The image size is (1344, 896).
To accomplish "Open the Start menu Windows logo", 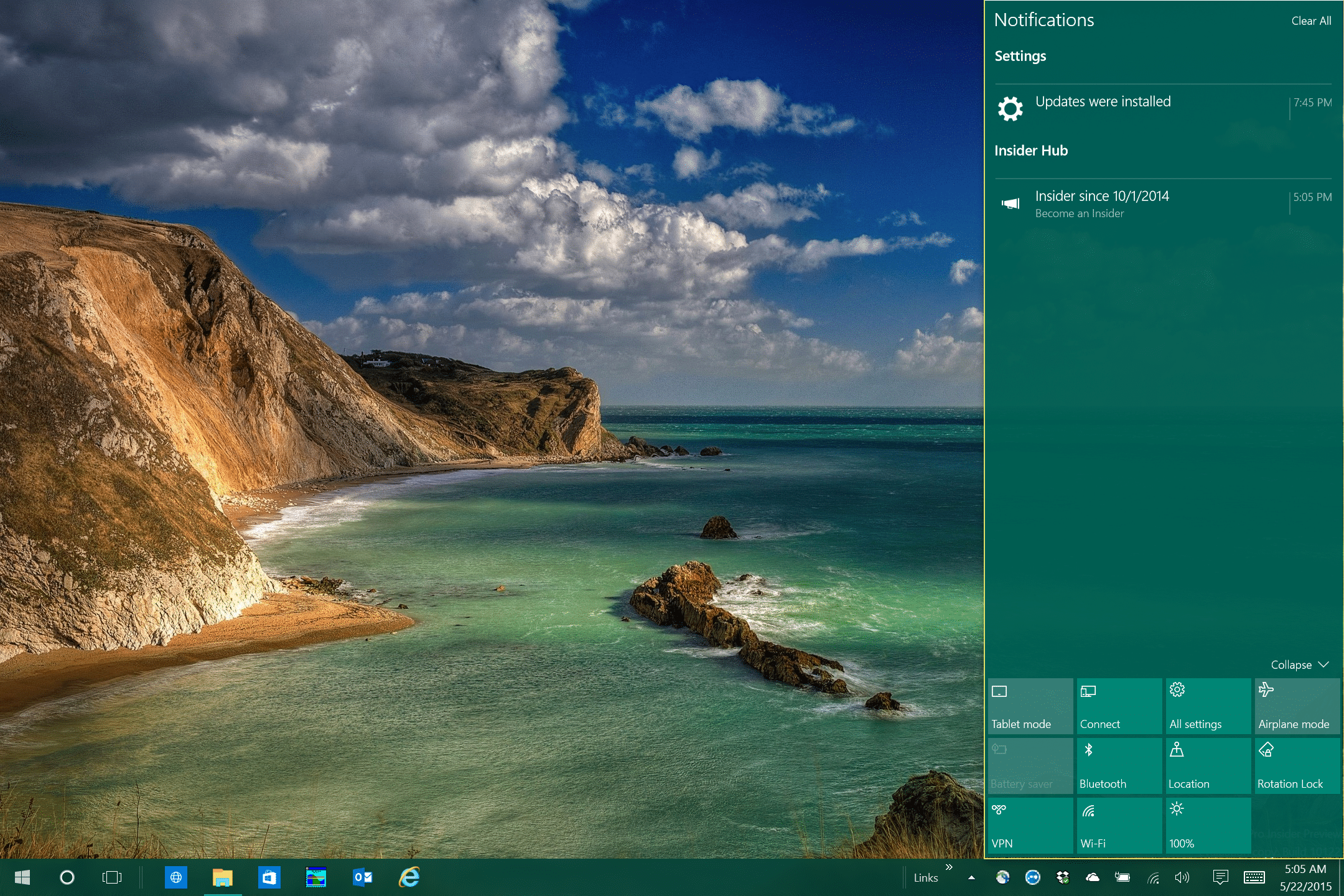I will 22,877.
